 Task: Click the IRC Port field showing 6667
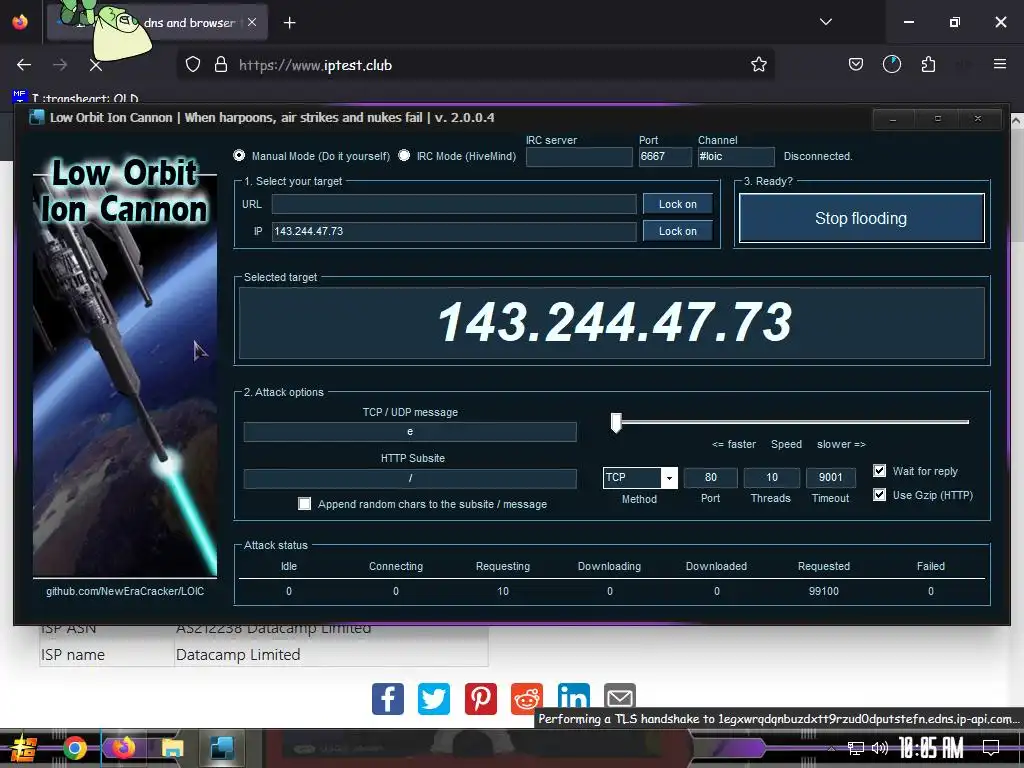point(664,157)
